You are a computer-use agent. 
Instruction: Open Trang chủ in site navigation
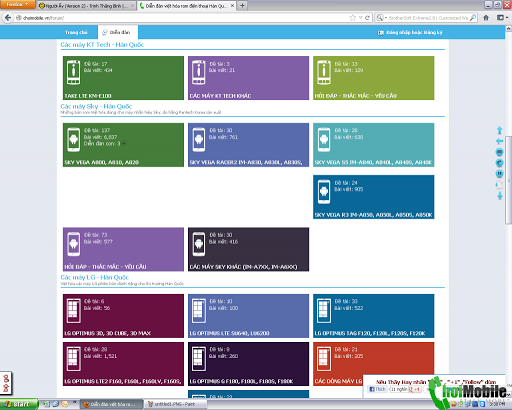76,32
